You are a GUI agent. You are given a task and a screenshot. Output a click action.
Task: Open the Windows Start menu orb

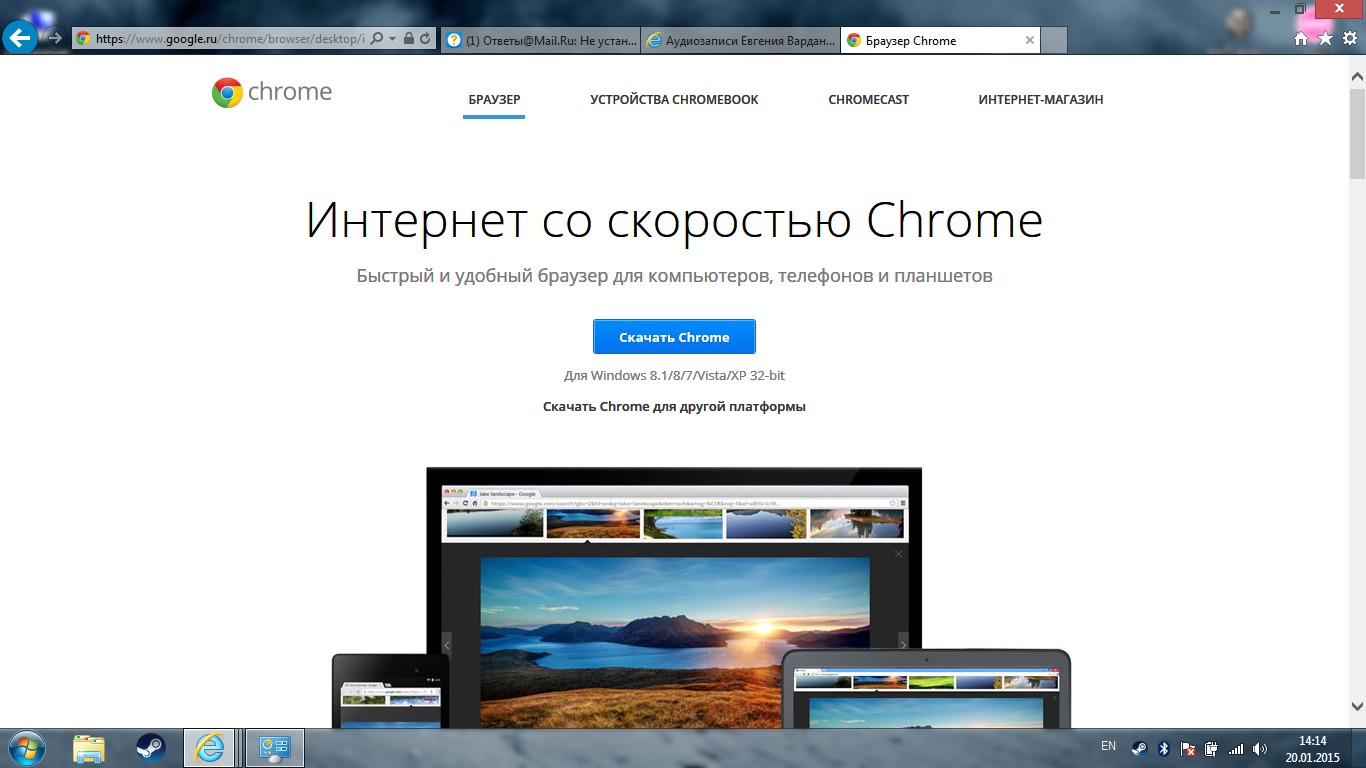25,747
